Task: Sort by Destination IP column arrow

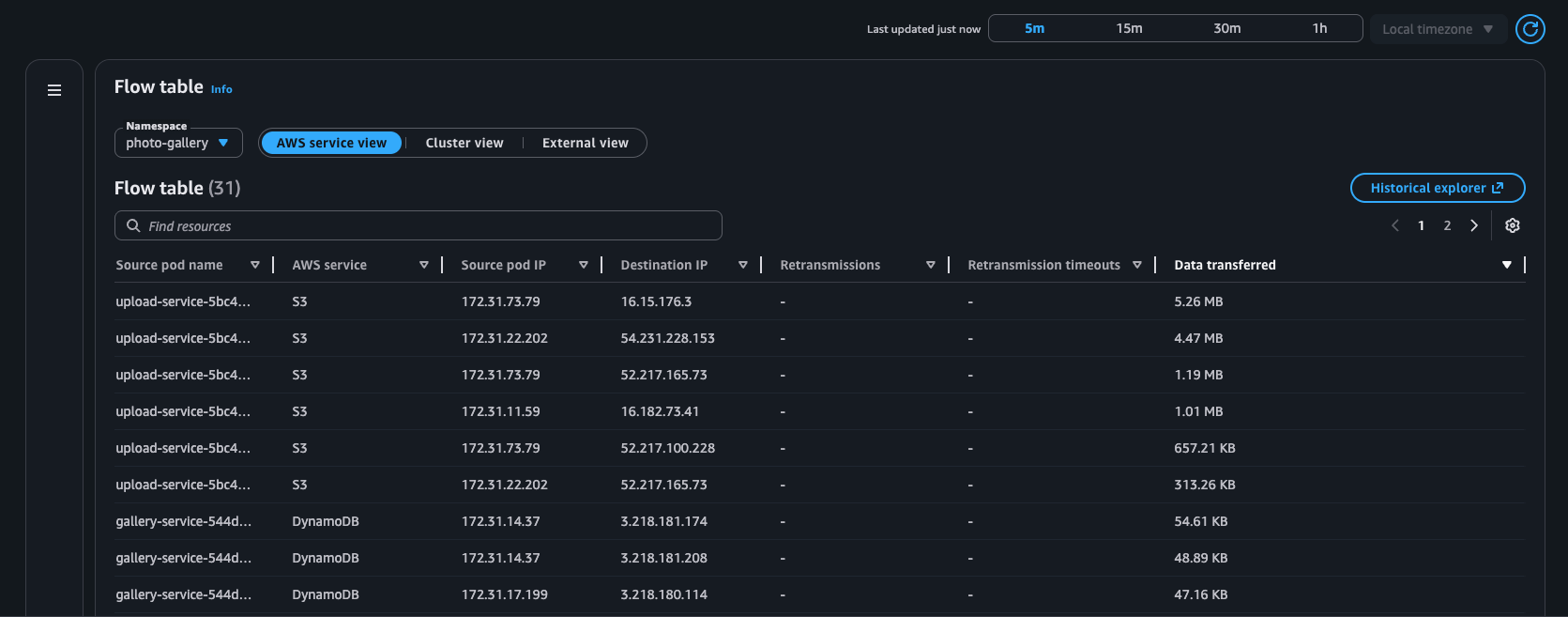Action: (742, 265)
